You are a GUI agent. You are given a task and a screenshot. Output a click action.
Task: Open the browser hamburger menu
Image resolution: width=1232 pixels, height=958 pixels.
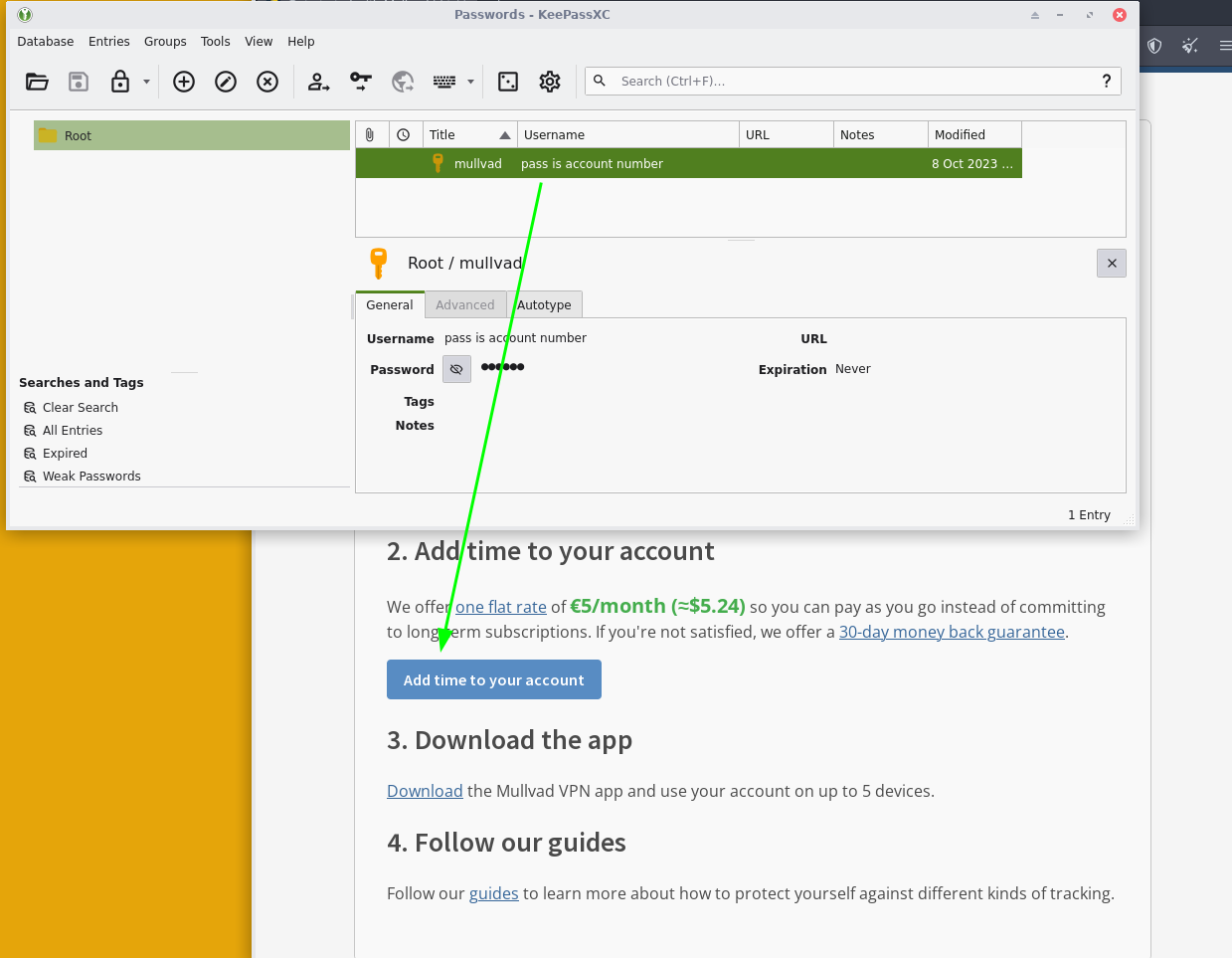(1225, 46)
